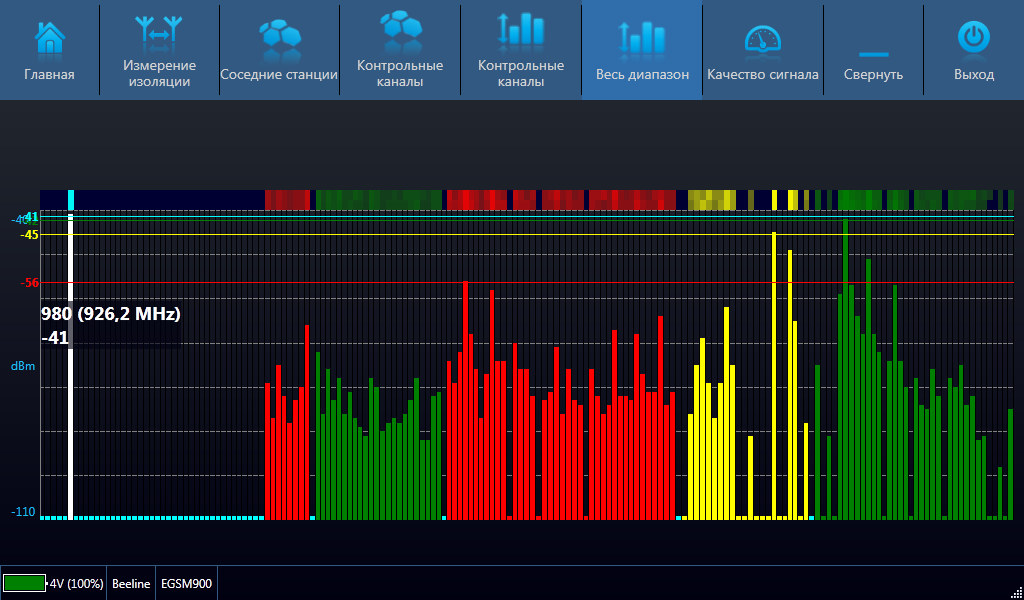The image size is (1024, 600).
Task: Click the tallest green spectrum bar
Action: (845, 369)
